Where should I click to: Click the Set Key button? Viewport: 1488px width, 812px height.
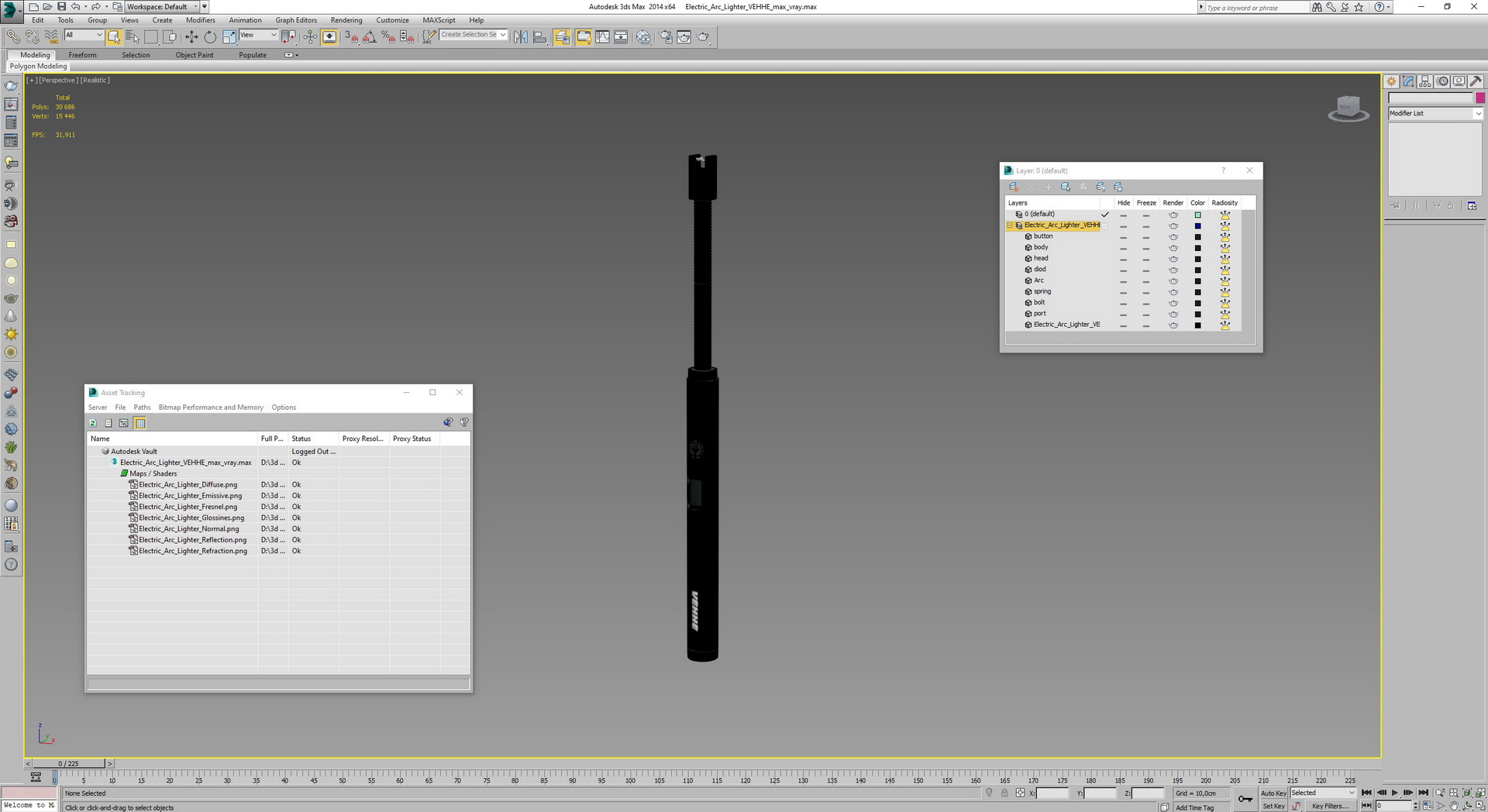pos(1273,806)
